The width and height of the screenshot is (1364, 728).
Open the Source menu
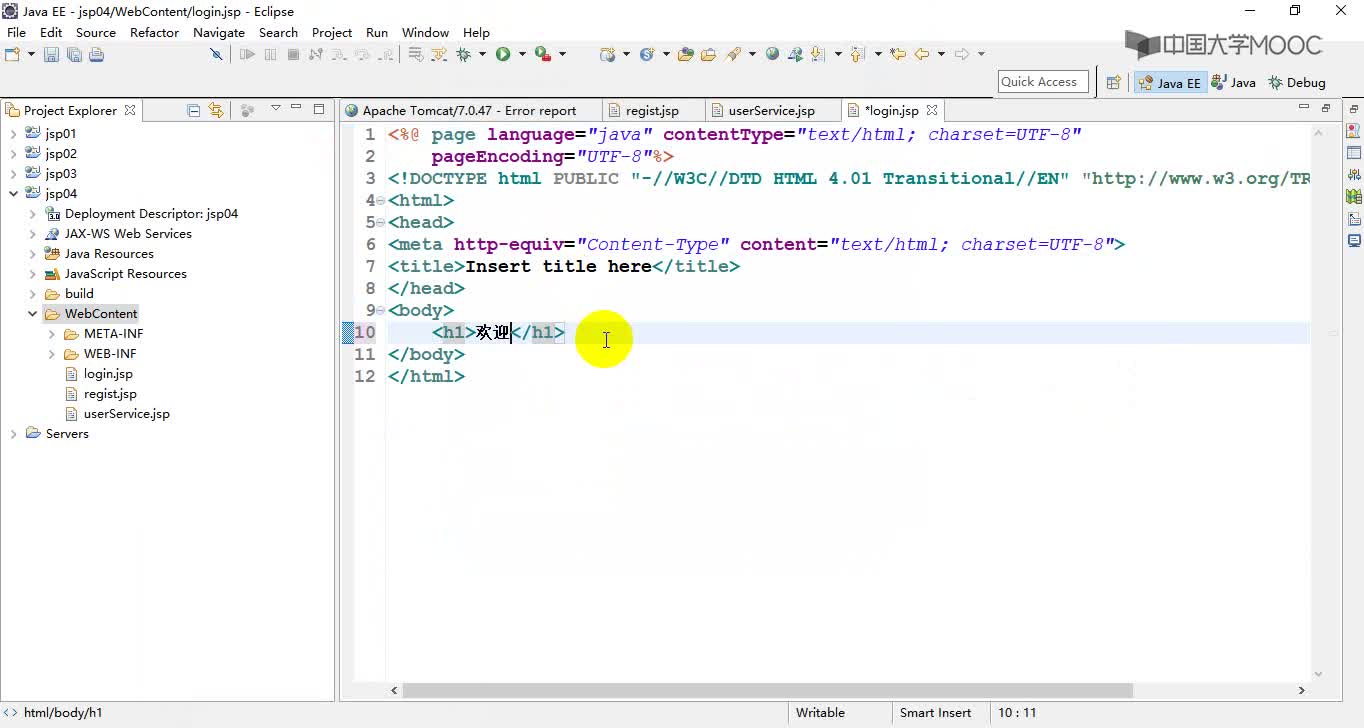pyautogui.click(x=96, y=32)
